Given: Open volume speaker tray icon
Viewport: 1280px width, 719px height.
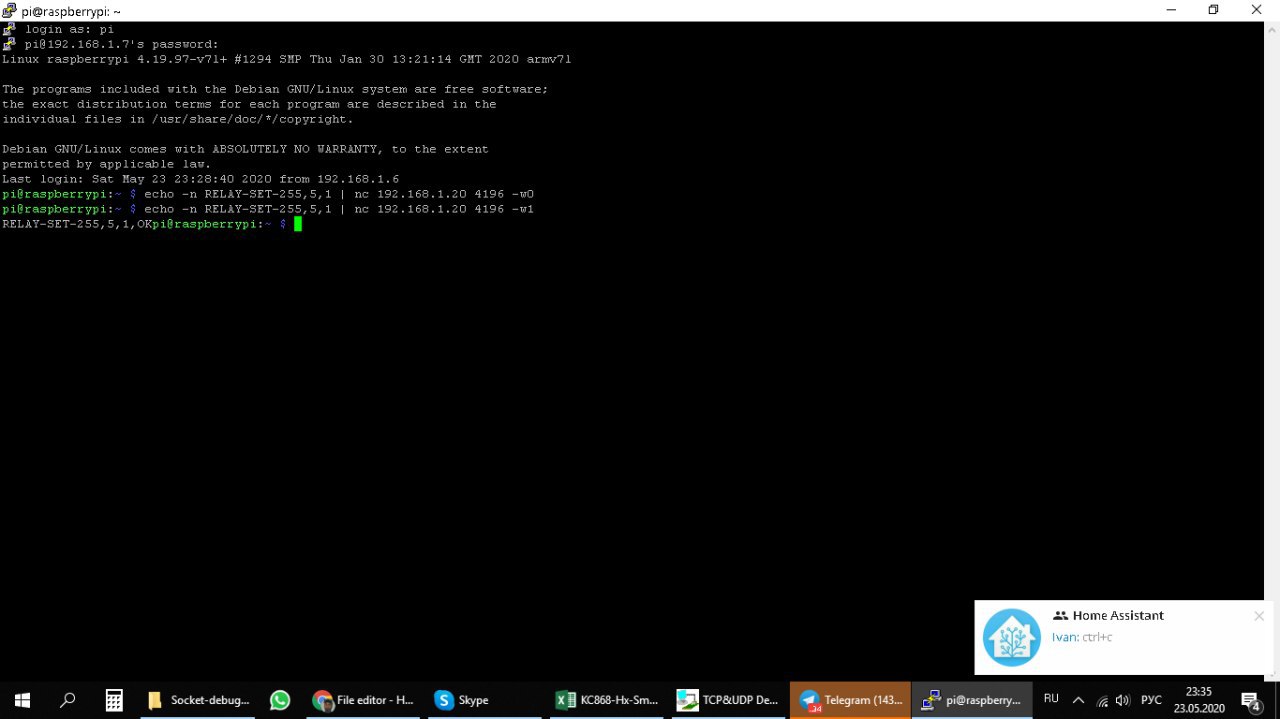Looking at the screenshot, I should point(1122,701).
